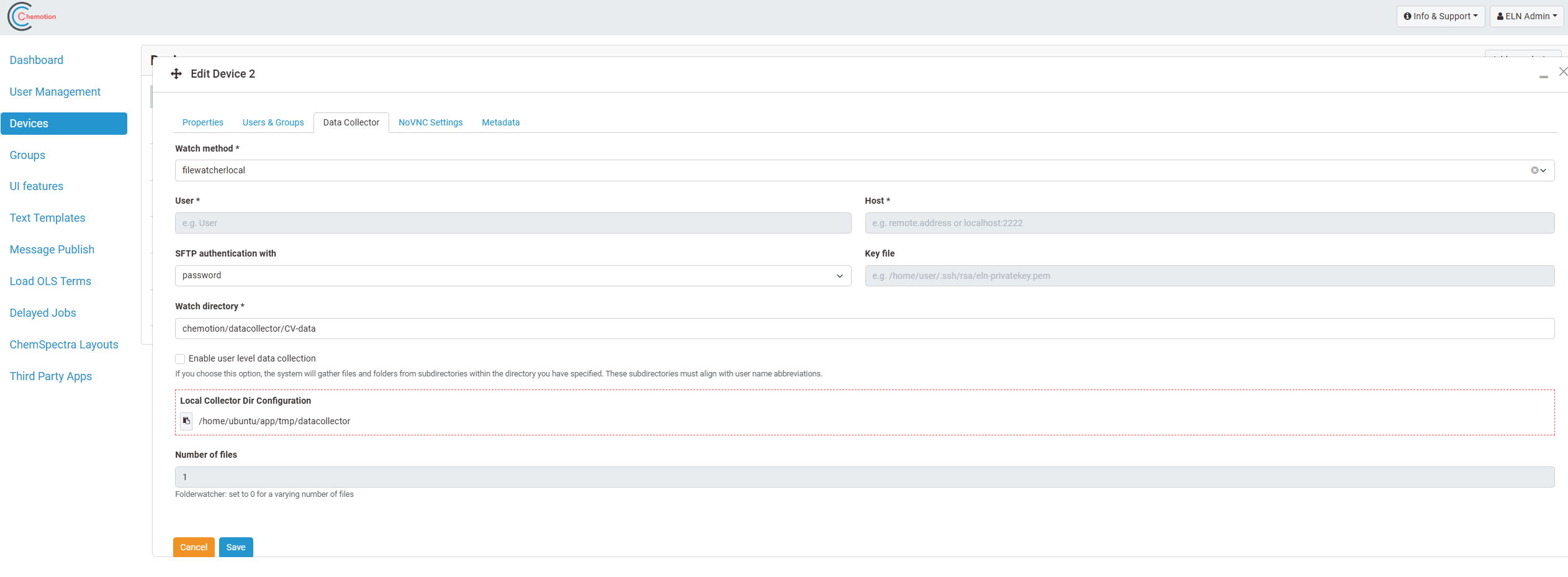The height and width of the screenshot is (577, 1568).
Task: Cancel editing Device 2
Action: (x=194, y=547)
